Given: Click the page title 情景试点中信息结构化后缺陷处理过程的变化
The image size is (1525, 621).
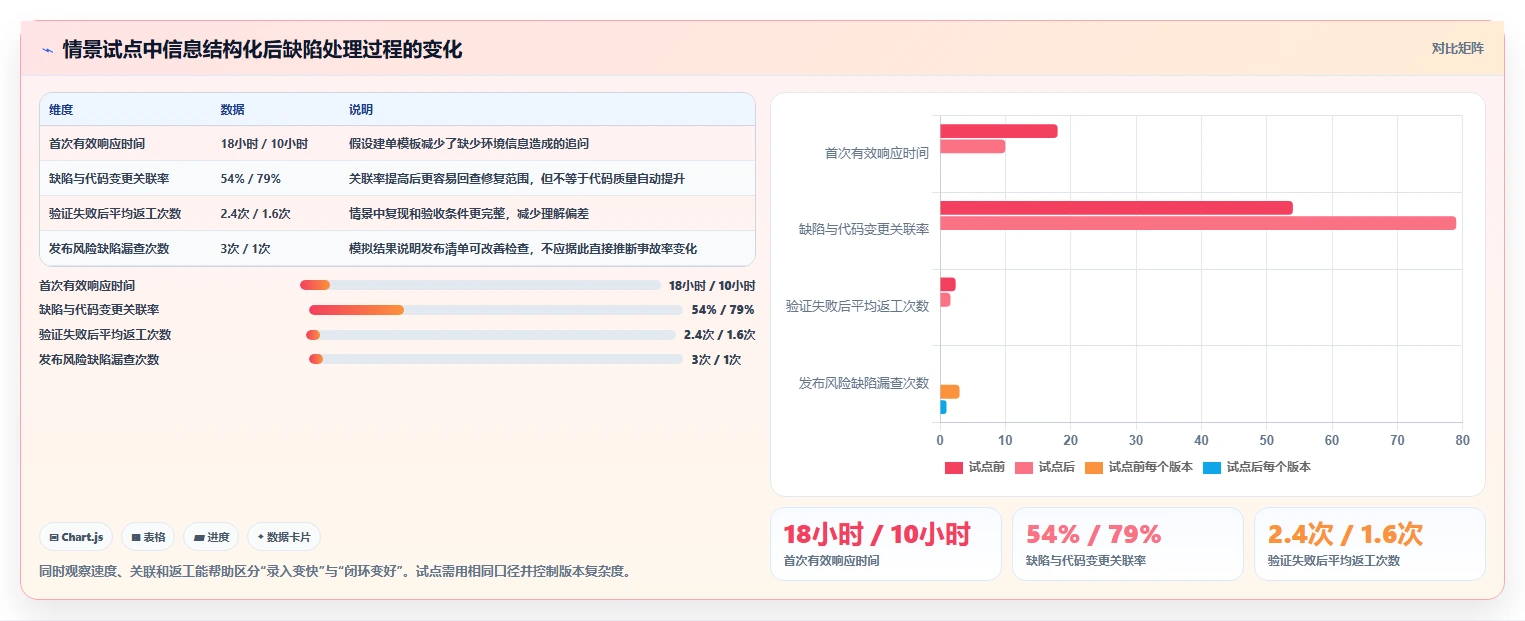Looking at the screenshot, I should pyautogui.click(x=262, y=50).
